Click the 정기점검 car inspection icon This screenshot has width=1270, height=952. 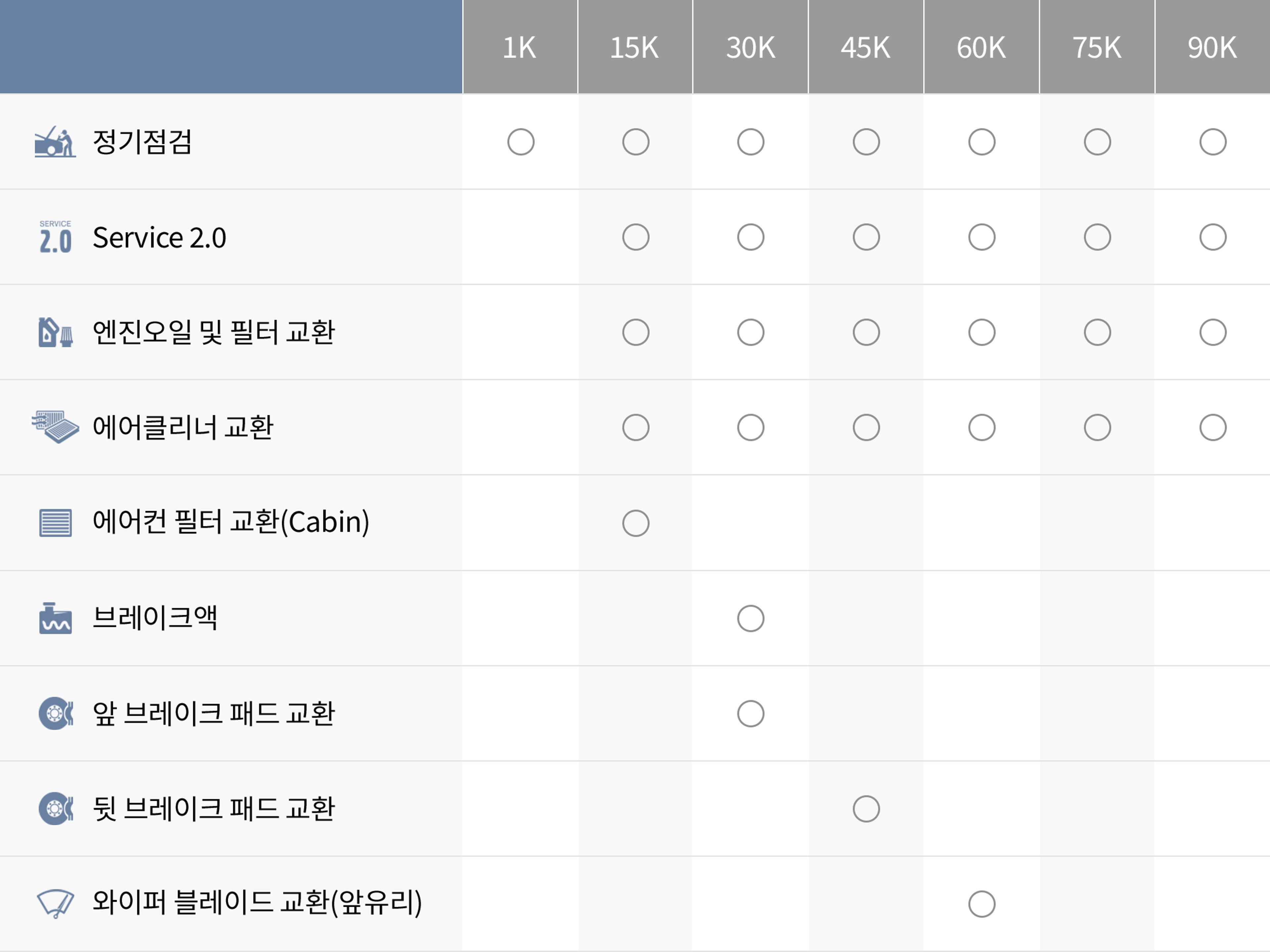coord(55,142)
